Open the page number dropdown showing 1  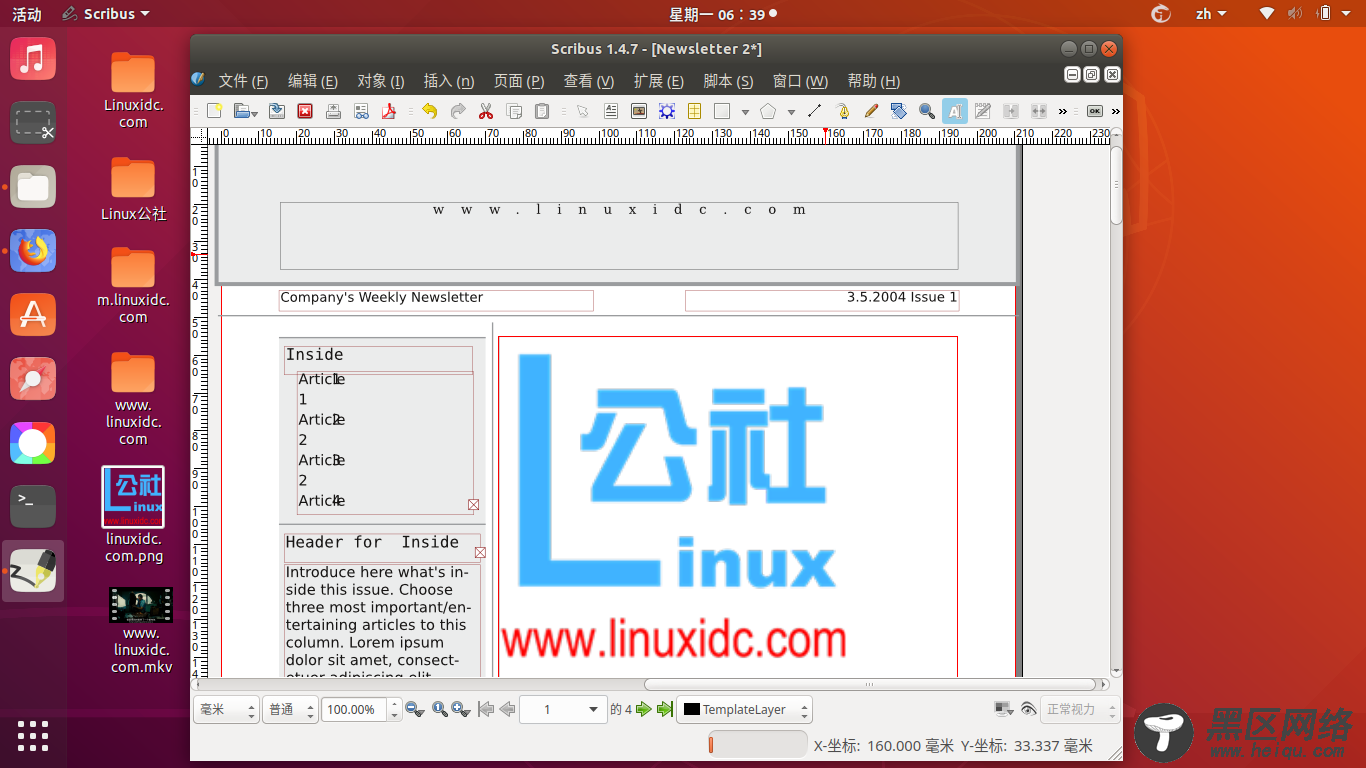click(563, 710)
